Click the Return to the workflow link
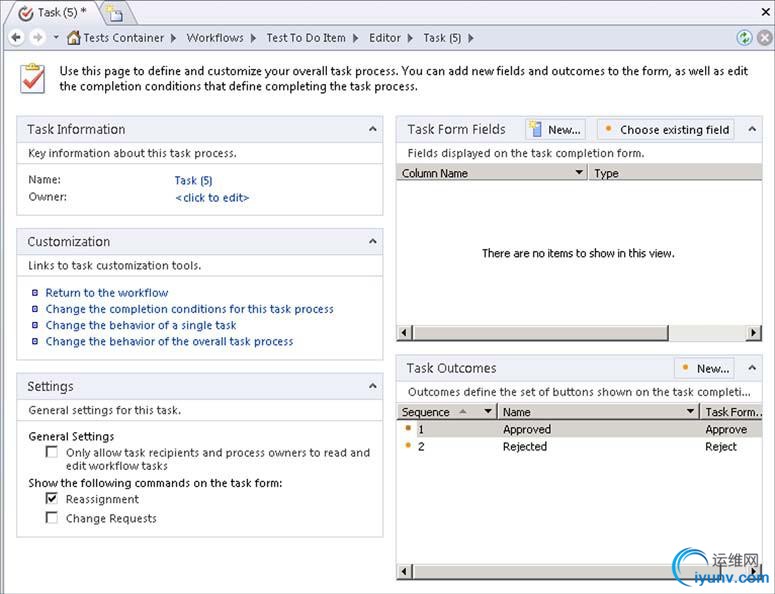This screenshot has height=594, width=775. 107,293
